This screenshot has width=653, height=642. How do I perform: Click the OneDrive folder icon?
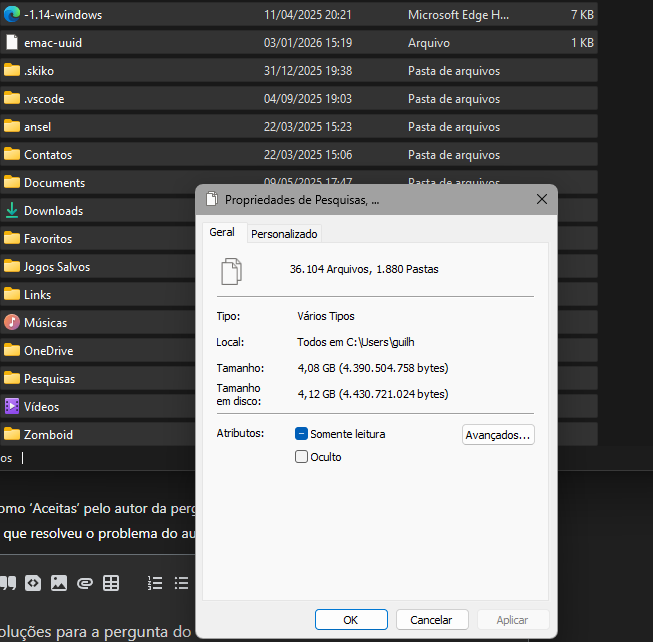[12, 350]
